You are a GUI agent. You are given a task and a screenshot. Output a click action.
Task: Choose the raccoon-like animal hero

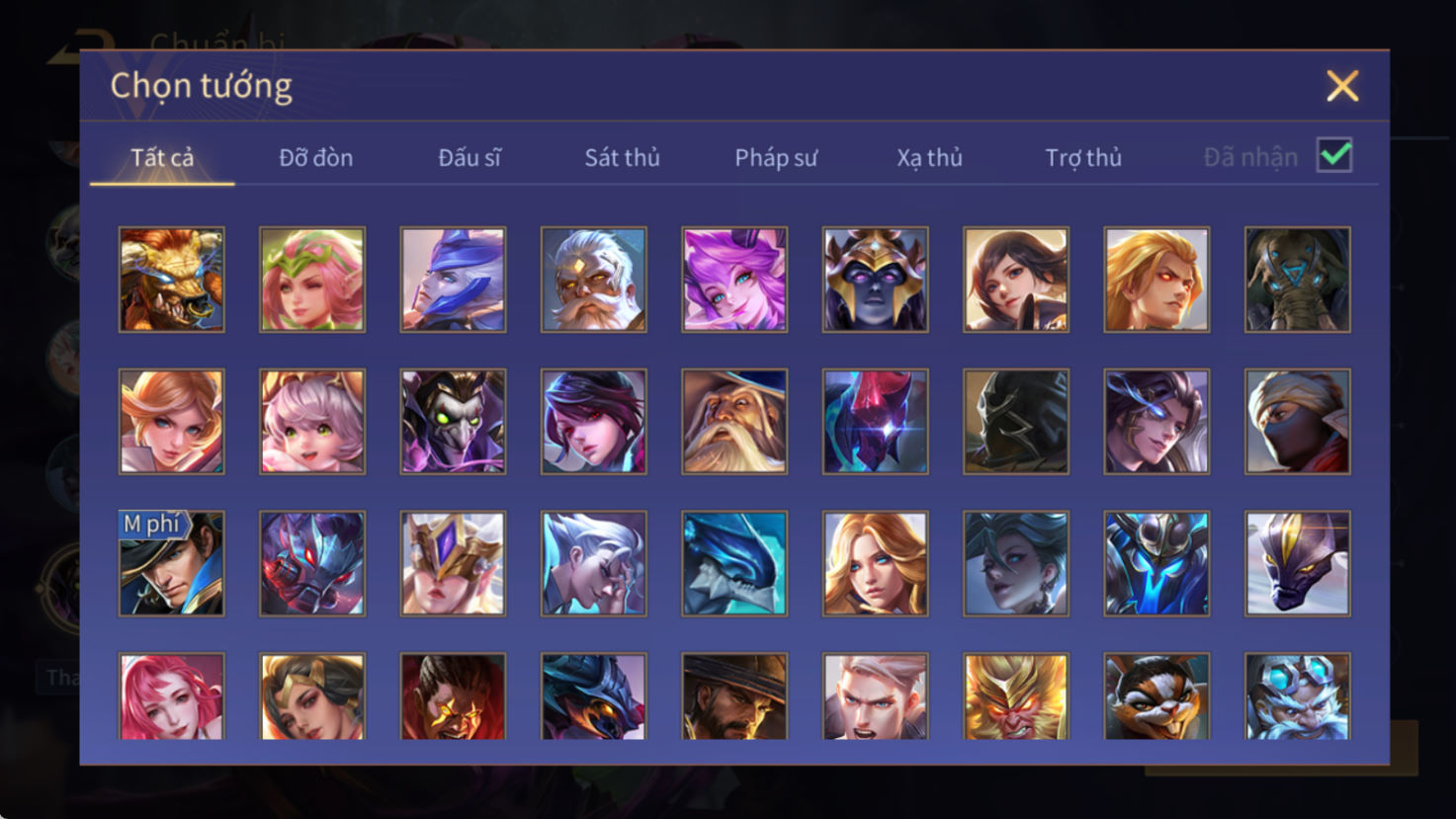pyautogui.click(x=1156, y=696)
